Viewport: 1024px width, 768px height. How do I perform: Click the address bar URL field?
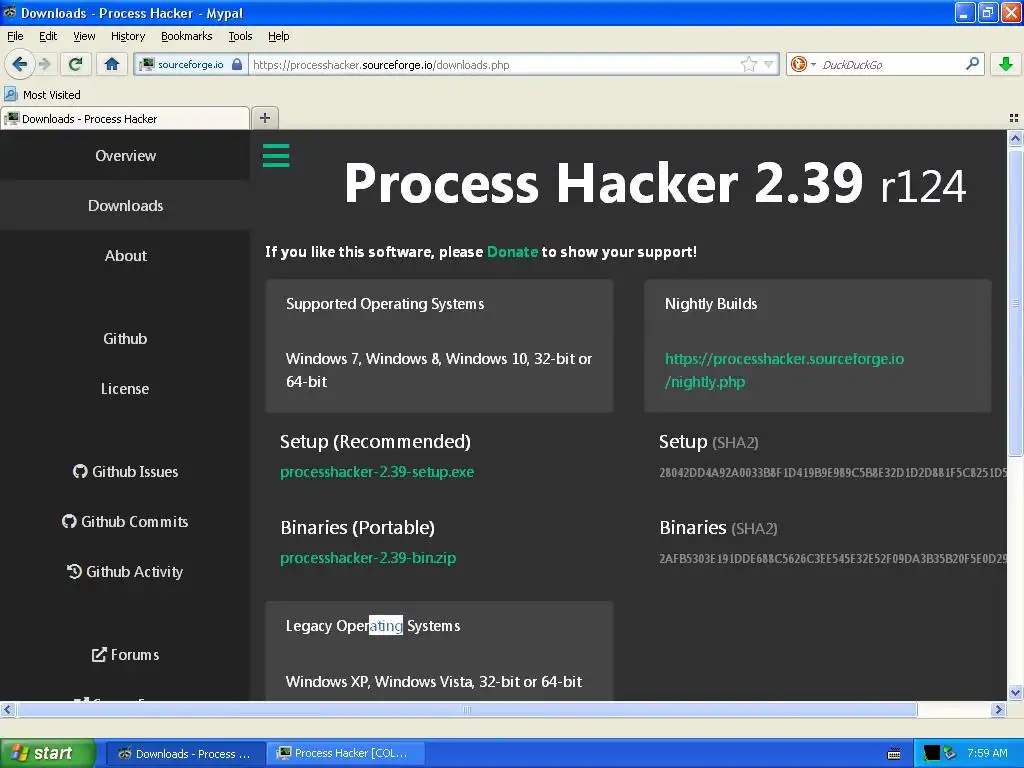(x=495, y=64)
